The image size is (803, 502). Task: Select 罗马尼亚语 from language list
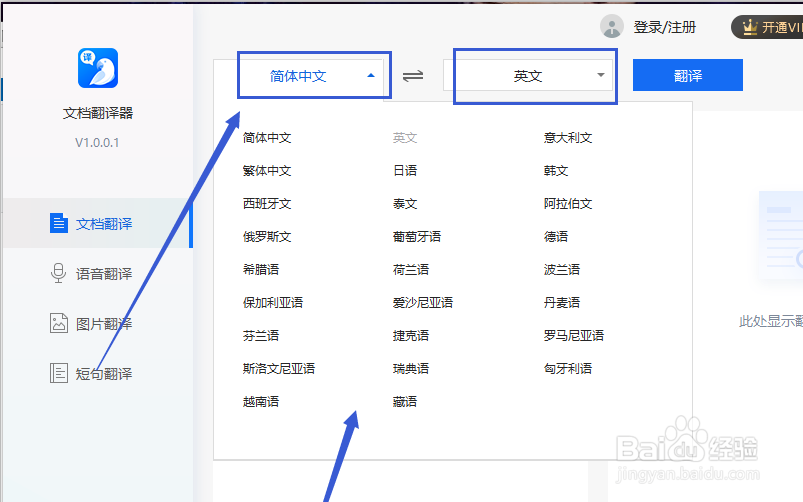coord(574,336)
